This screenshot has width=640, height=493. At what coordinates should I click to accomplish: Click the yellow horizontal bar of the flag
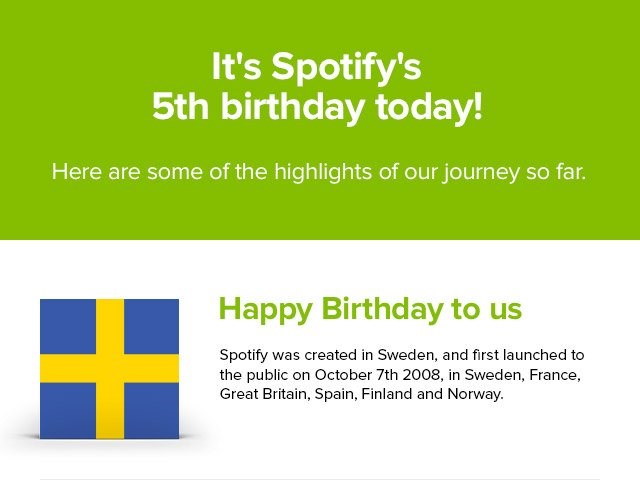pyautogui.click(x=109, y=369)
